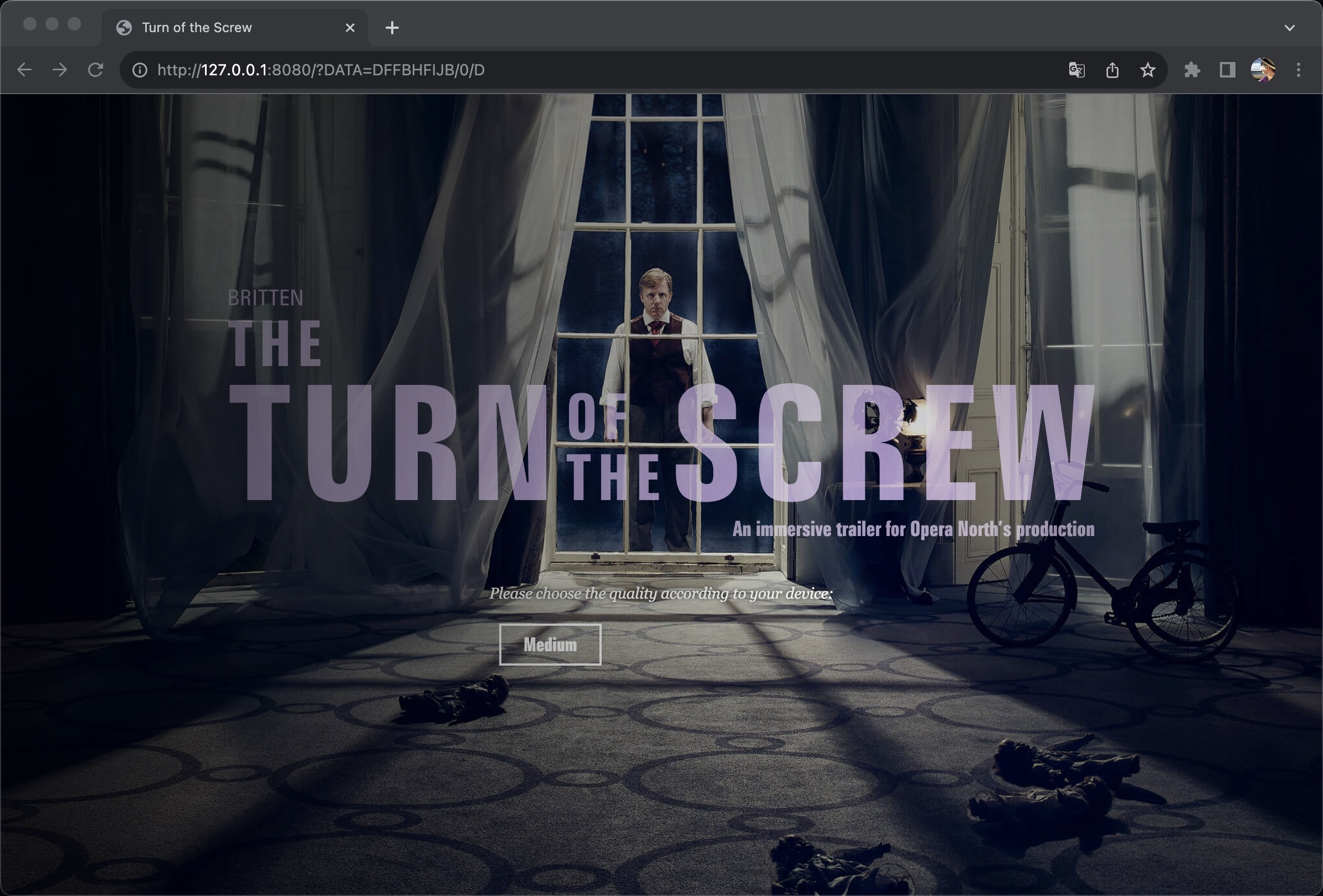Toggle the browser side panel

(x=1227, y=70)
